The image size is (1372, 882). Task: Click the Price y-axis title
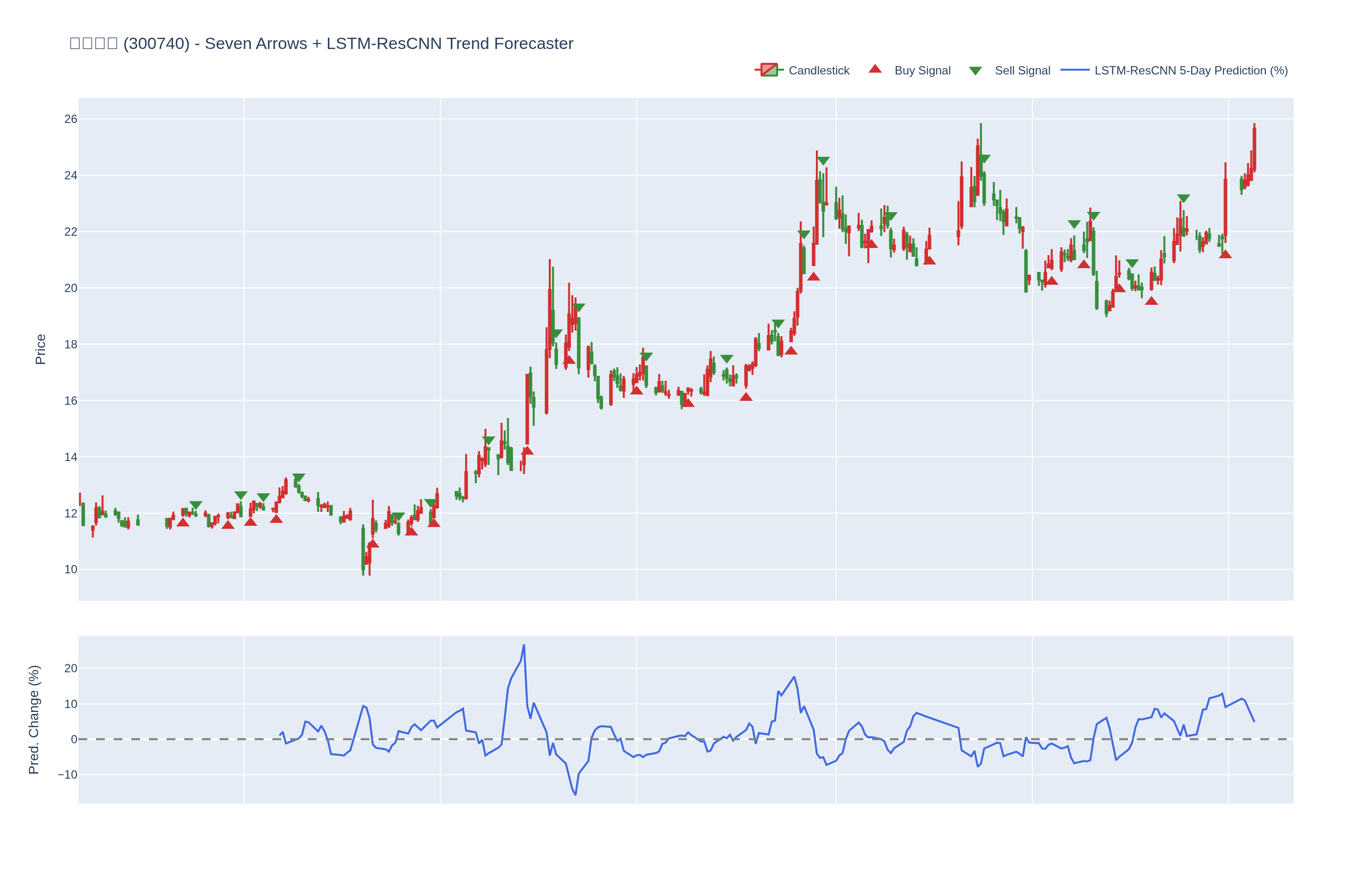click(41, 349)
